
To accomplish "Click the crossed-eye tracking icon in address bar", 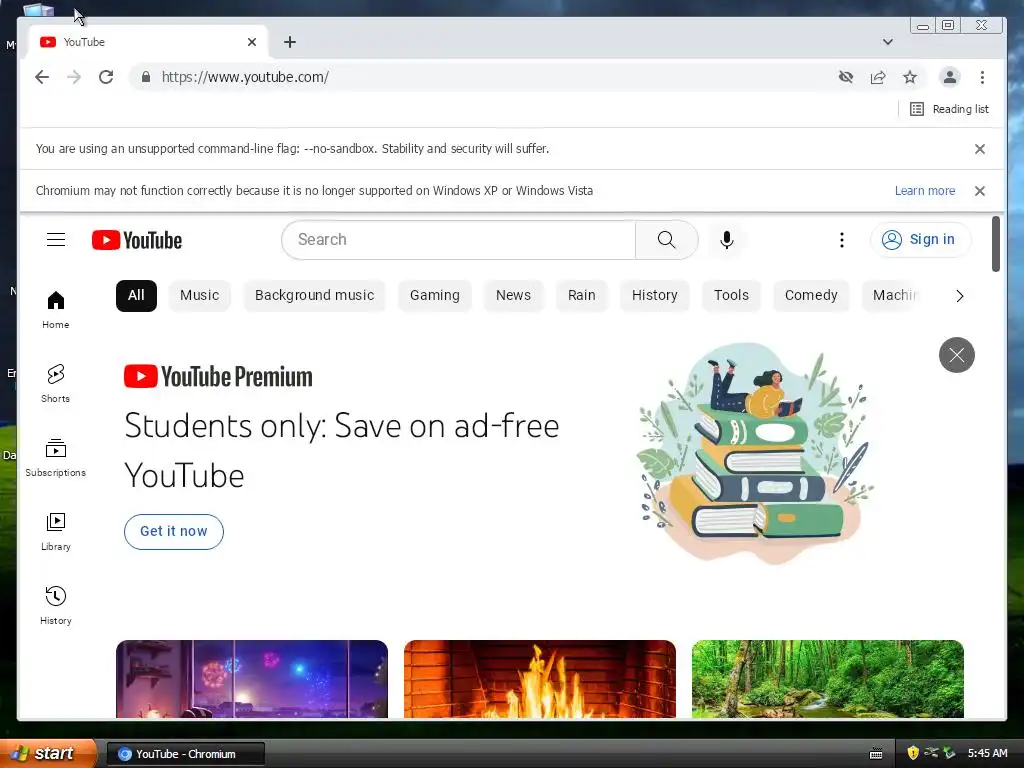I will point(846,77).
